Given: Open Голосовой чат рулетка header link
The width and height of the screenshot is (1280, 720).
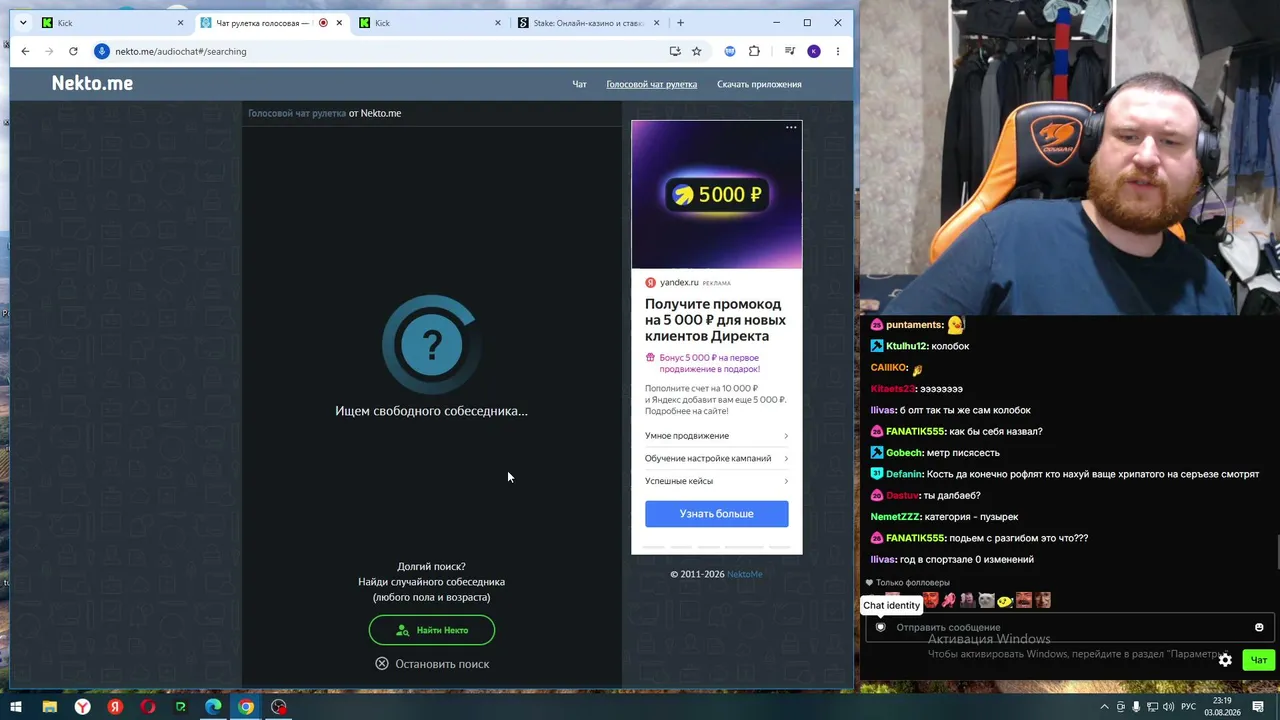Looking at the screenshot, I should pyautogui.click(x=651, y=84).
